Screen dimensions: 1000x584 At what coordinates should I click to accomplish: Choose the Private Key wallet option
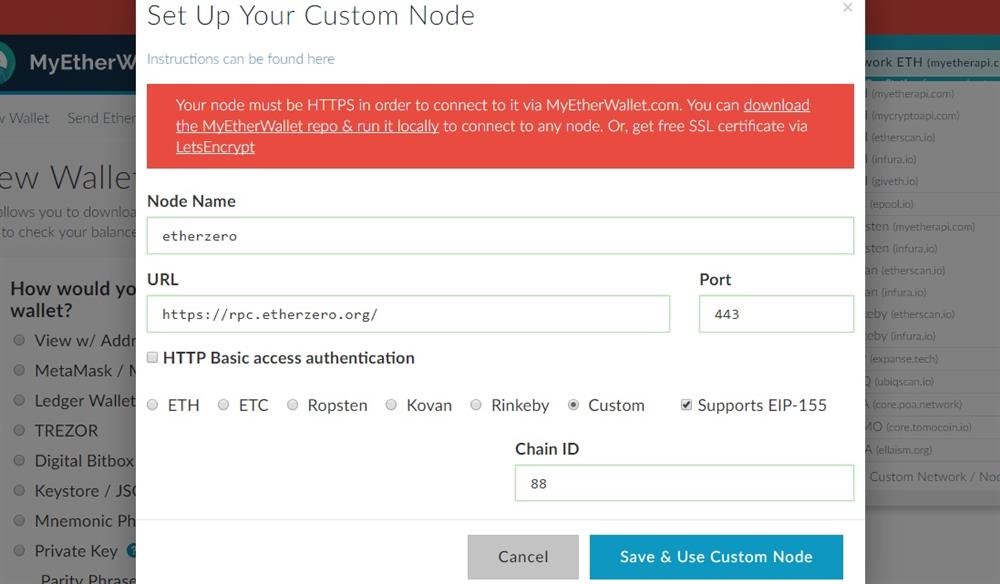pyautogui.click(x=19, y=550)
